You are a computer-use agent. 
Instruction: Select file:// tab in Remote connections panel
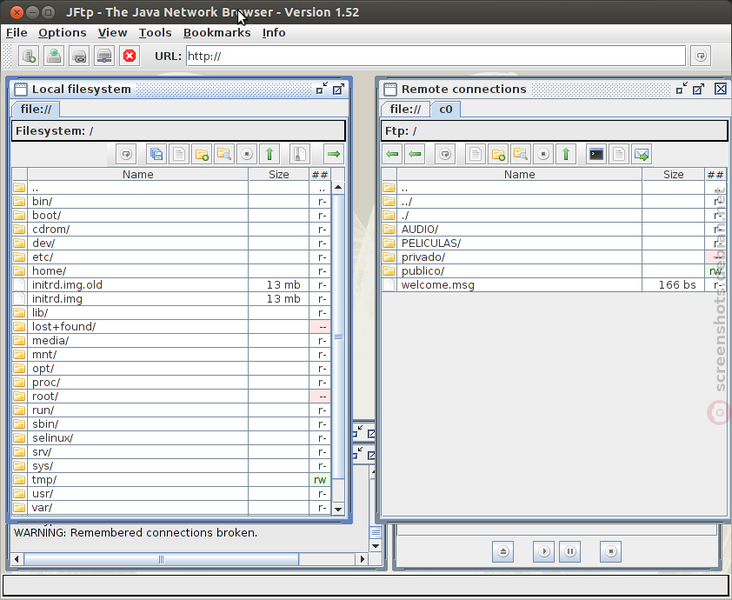click(x=405, y=109)
